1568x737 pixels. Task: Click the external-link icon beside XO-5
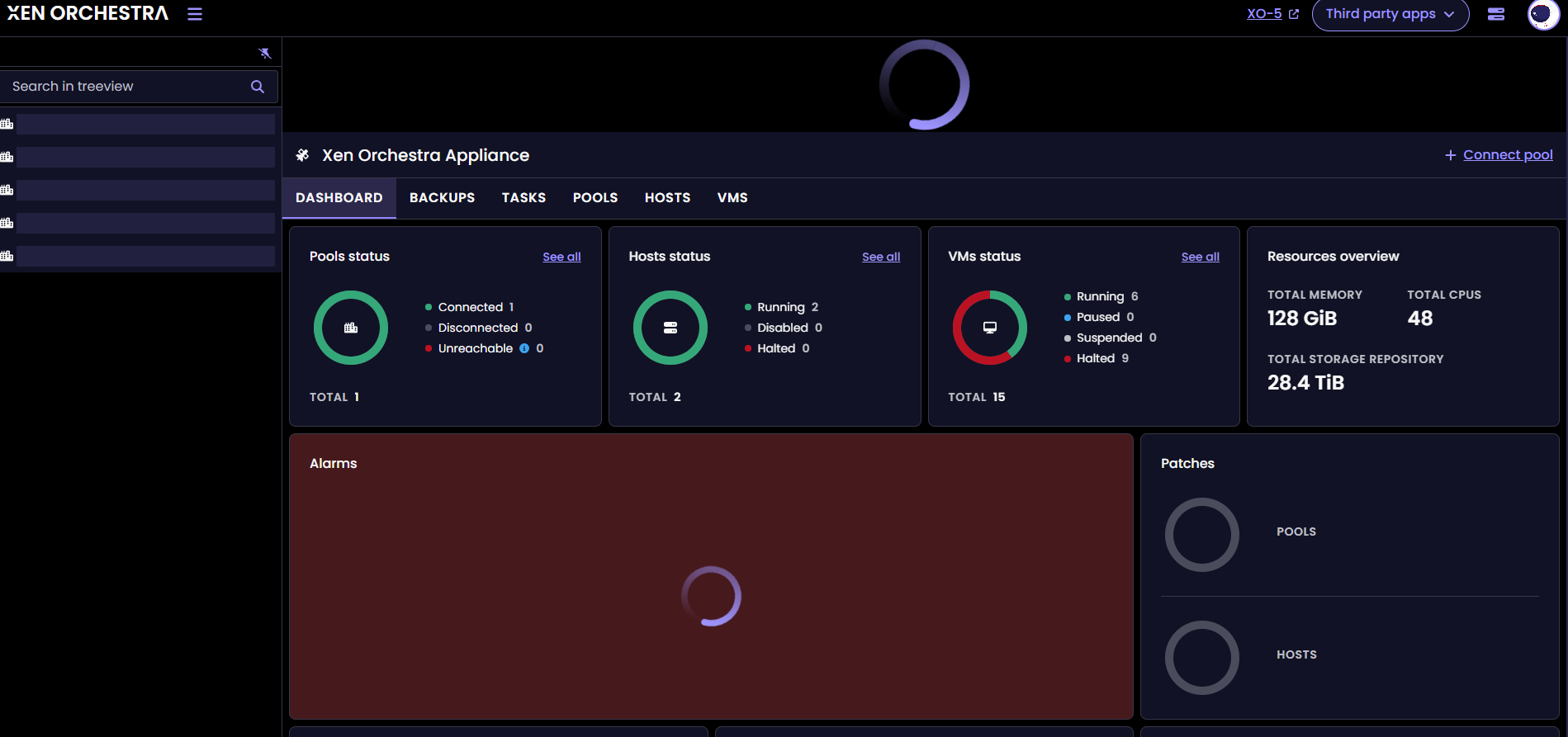1294,14
